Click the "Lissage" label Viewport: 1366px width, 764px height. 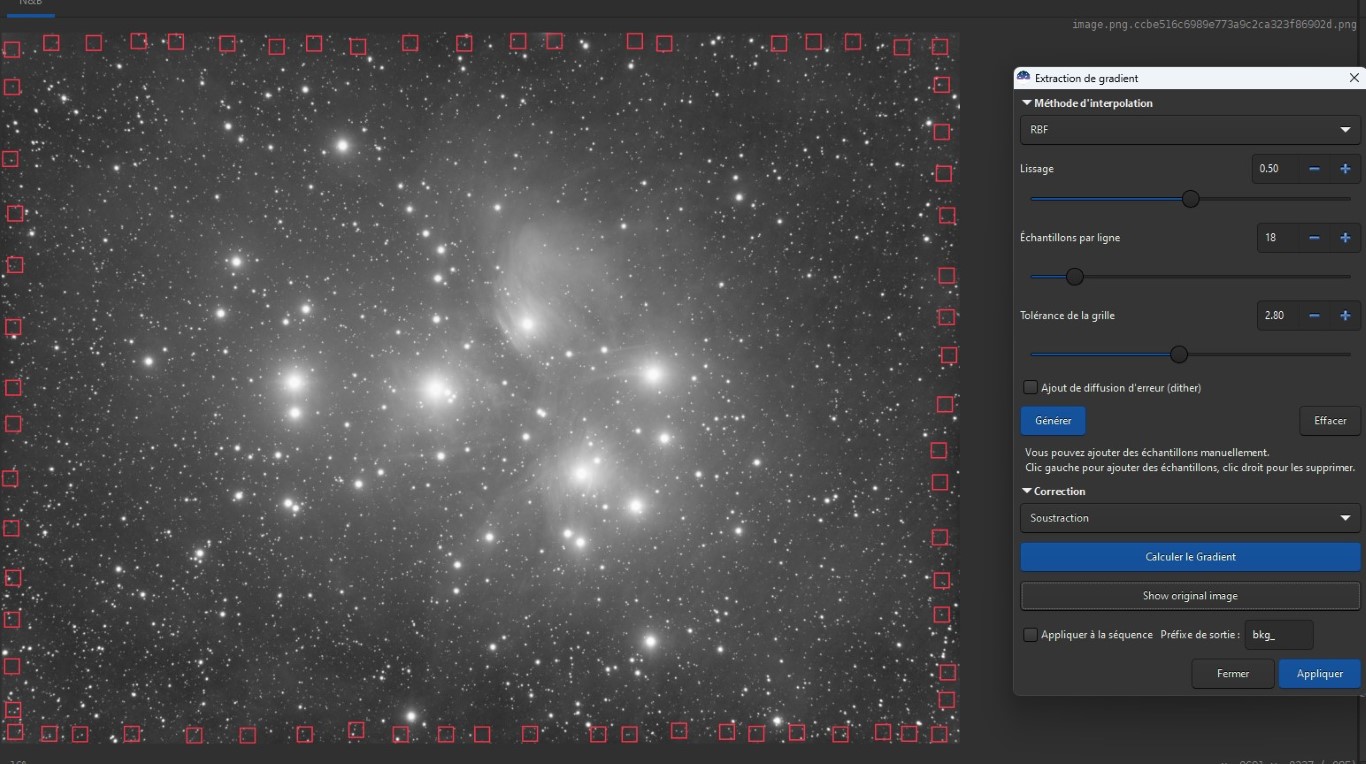1037,169
